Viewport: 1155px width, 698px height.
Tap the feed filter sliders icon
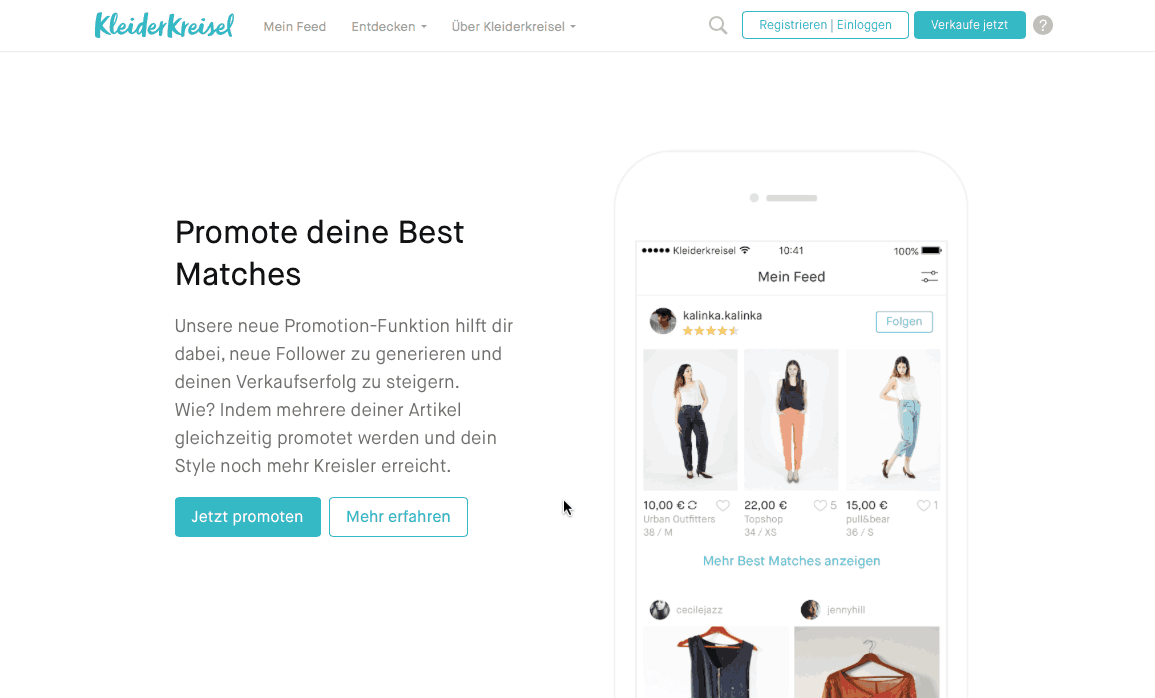point(929,277)
